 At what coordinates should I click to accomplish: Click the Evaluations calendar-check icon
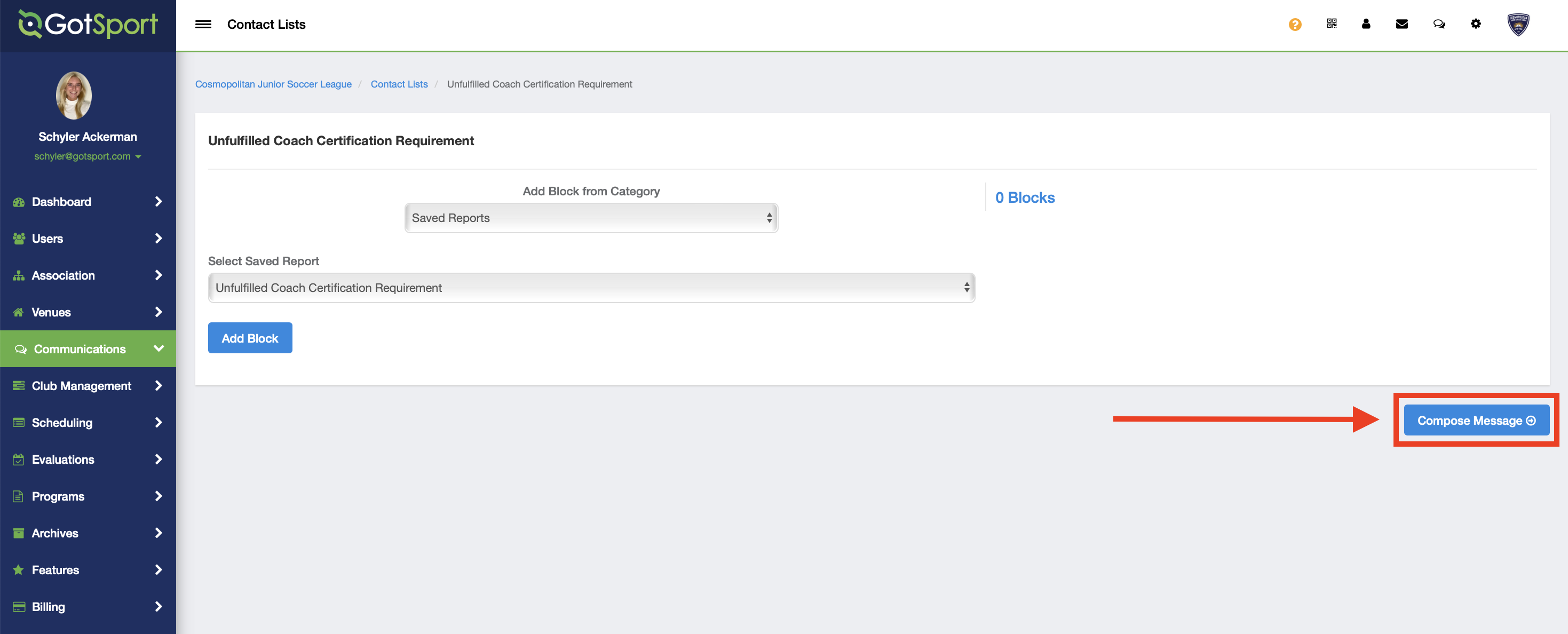19,459
